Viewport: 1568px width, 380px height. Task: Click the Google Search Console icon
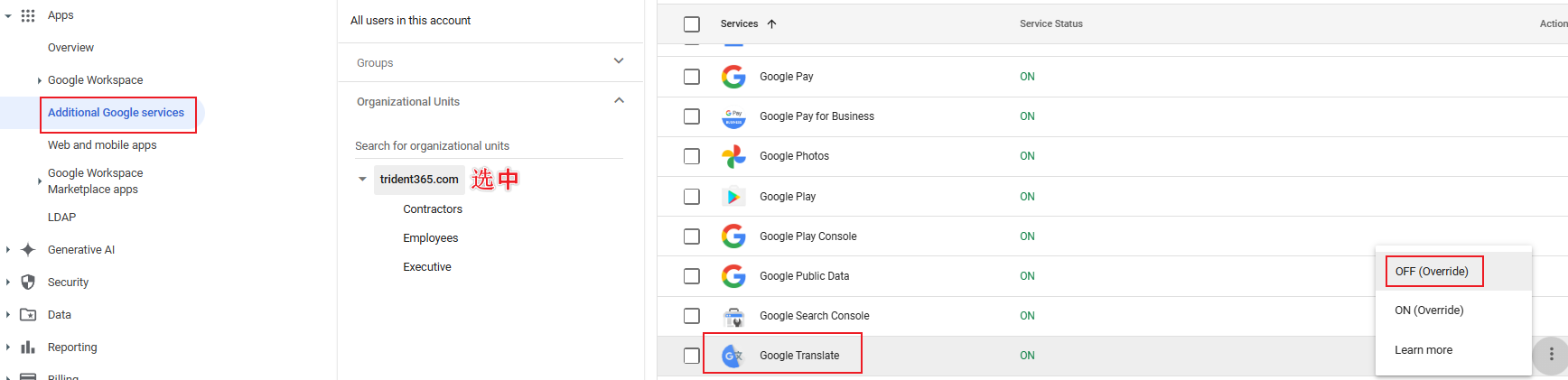(x=733, y=316)
